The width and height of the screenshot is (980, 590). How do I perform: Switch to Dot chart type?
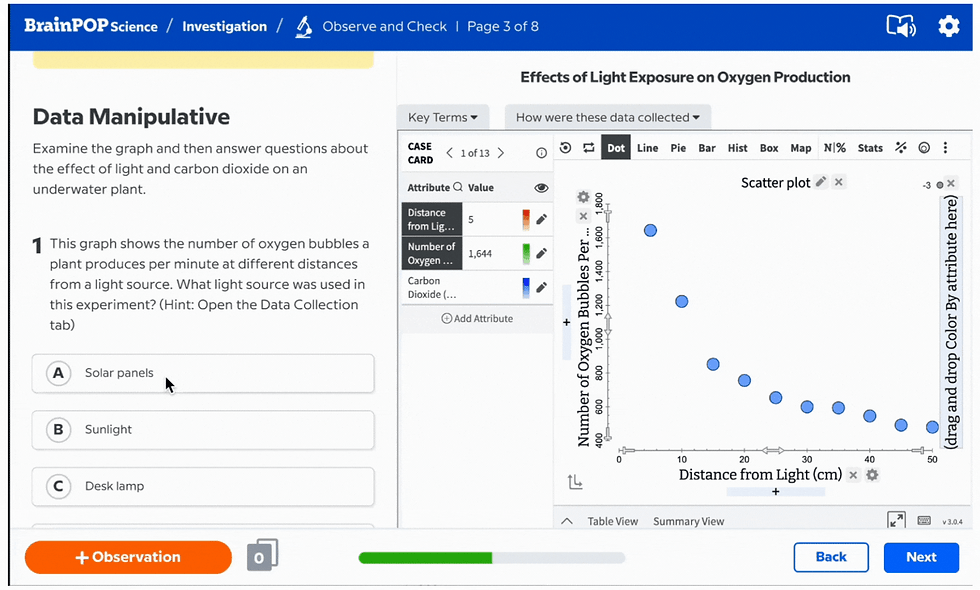pyautogui.click(x=616, y=148)
